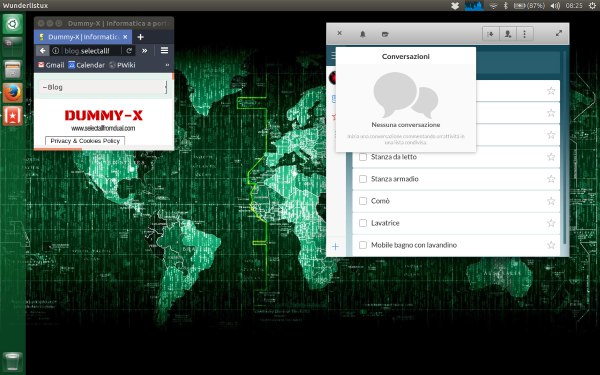600x375 pixels.
Task: Expand Firefox toolbar overflow chevron
Action: pos(145,51)
